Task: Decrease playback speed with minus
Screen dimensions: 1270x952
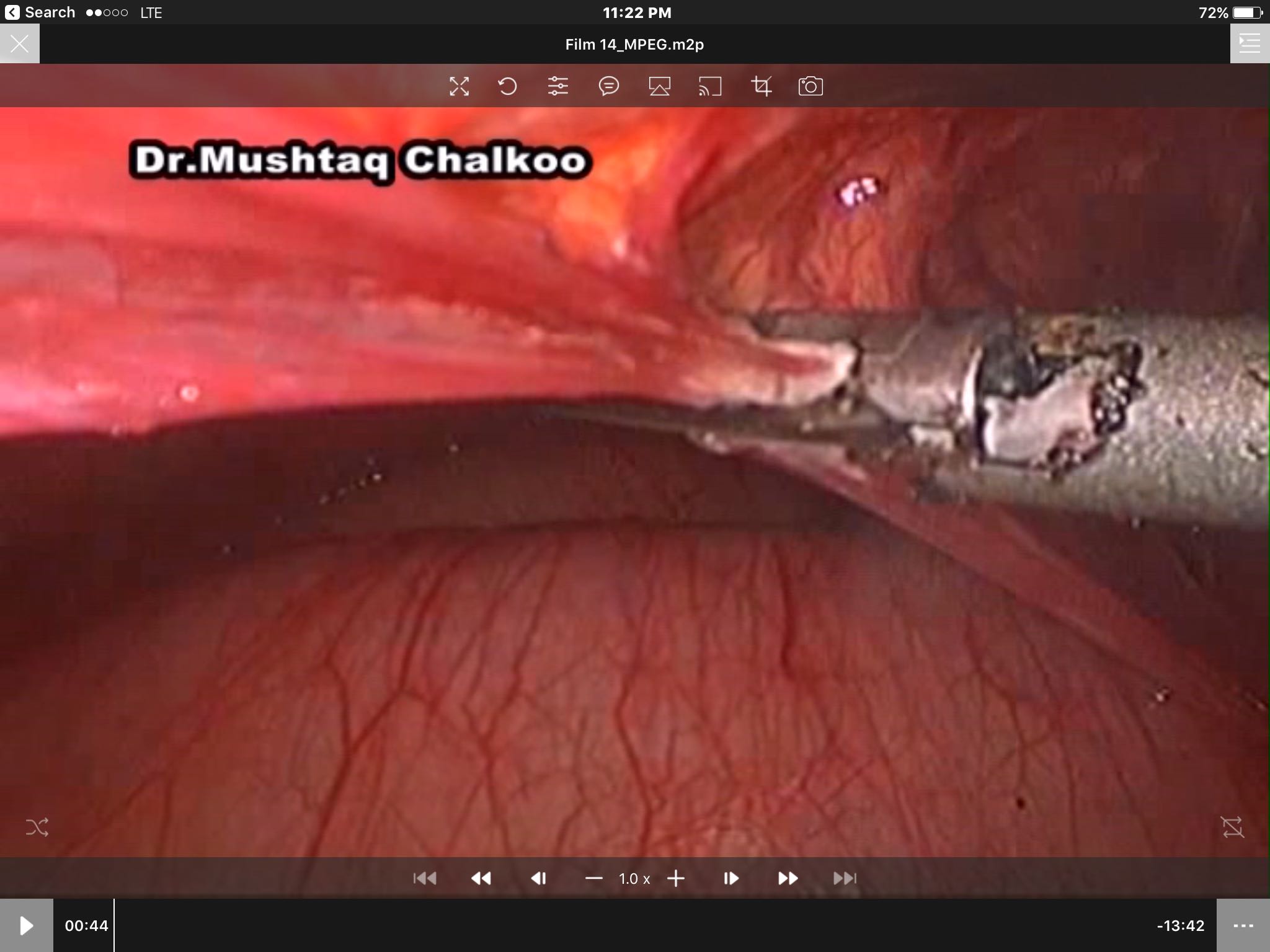Action: (x=594, y=878)
